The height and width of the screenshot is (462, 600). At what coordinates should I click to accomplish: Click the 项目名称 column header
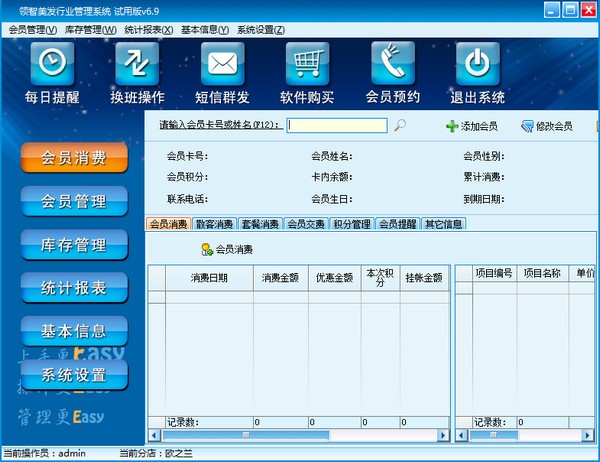click(542, 274)
